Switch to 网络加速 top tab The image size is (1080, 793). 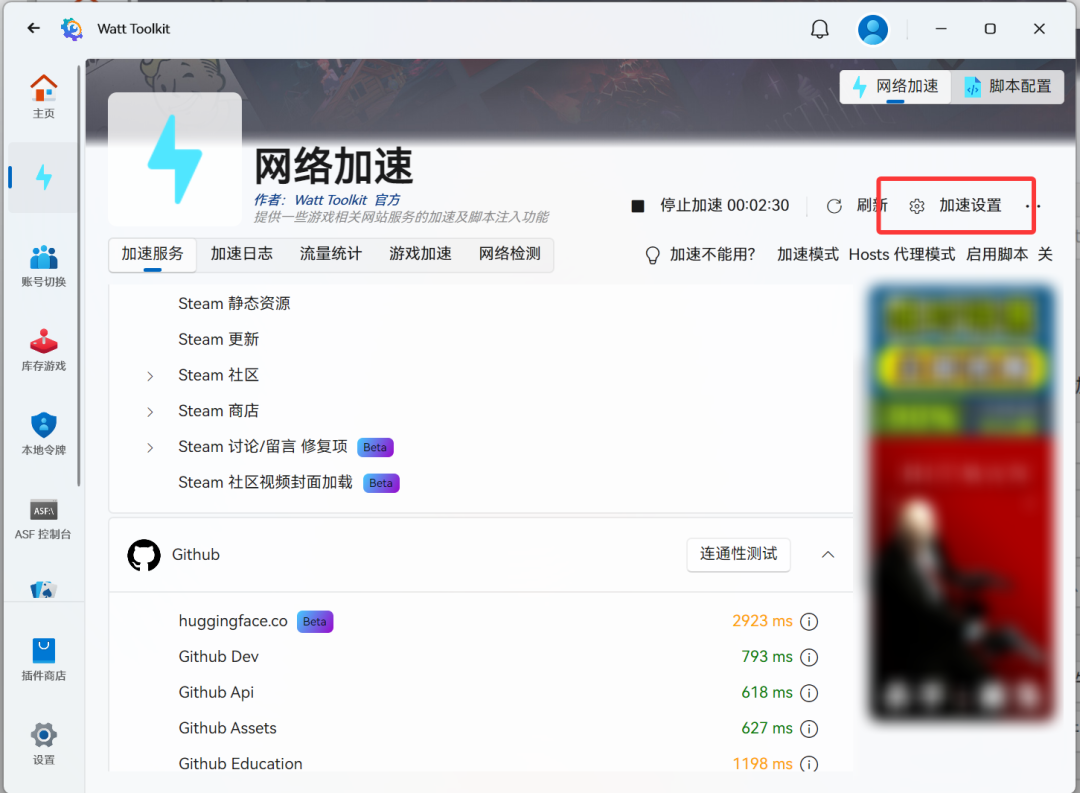click(x=895, y=87)
